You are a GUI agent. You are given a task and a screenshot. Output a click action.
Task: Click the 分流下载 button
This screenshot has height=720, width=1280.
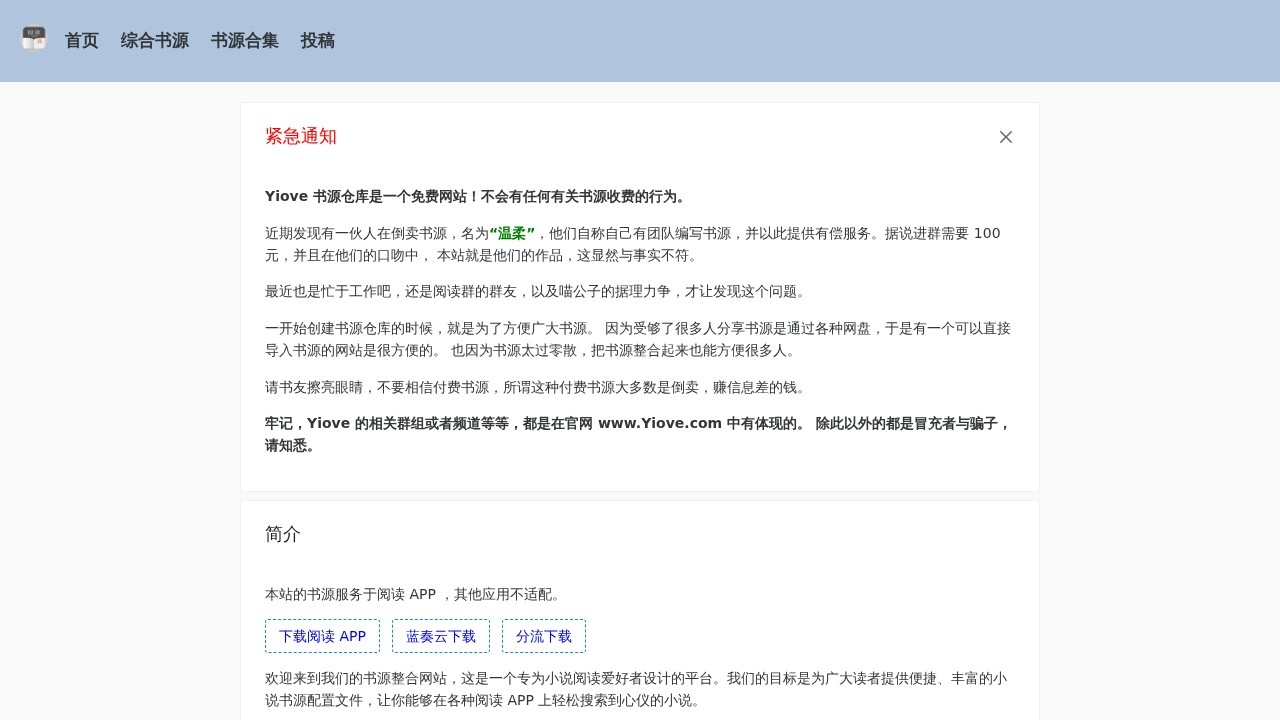tap(544, 636)
